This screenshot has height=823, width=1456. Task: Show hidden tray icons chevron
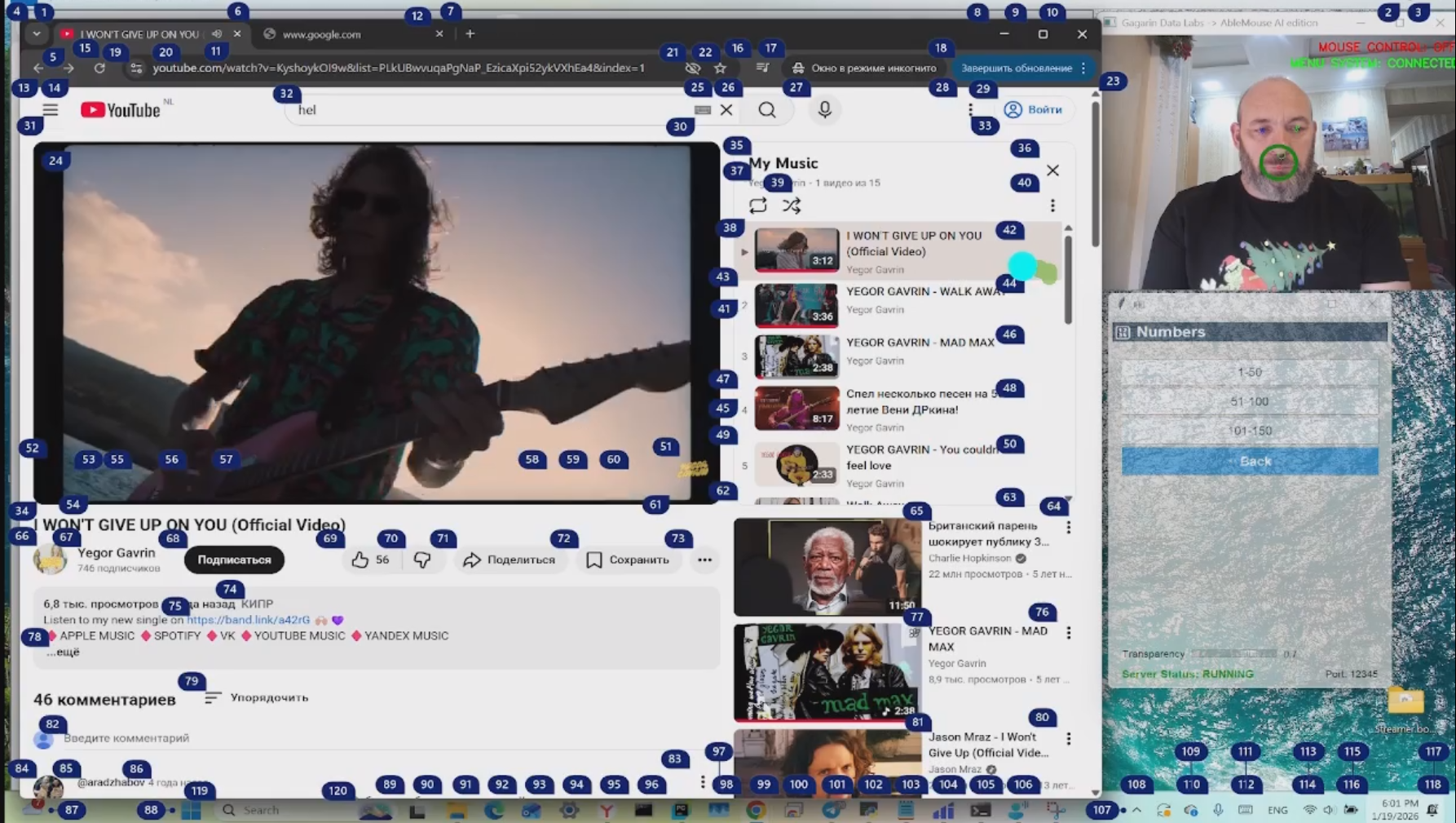tap(1137, 810)
